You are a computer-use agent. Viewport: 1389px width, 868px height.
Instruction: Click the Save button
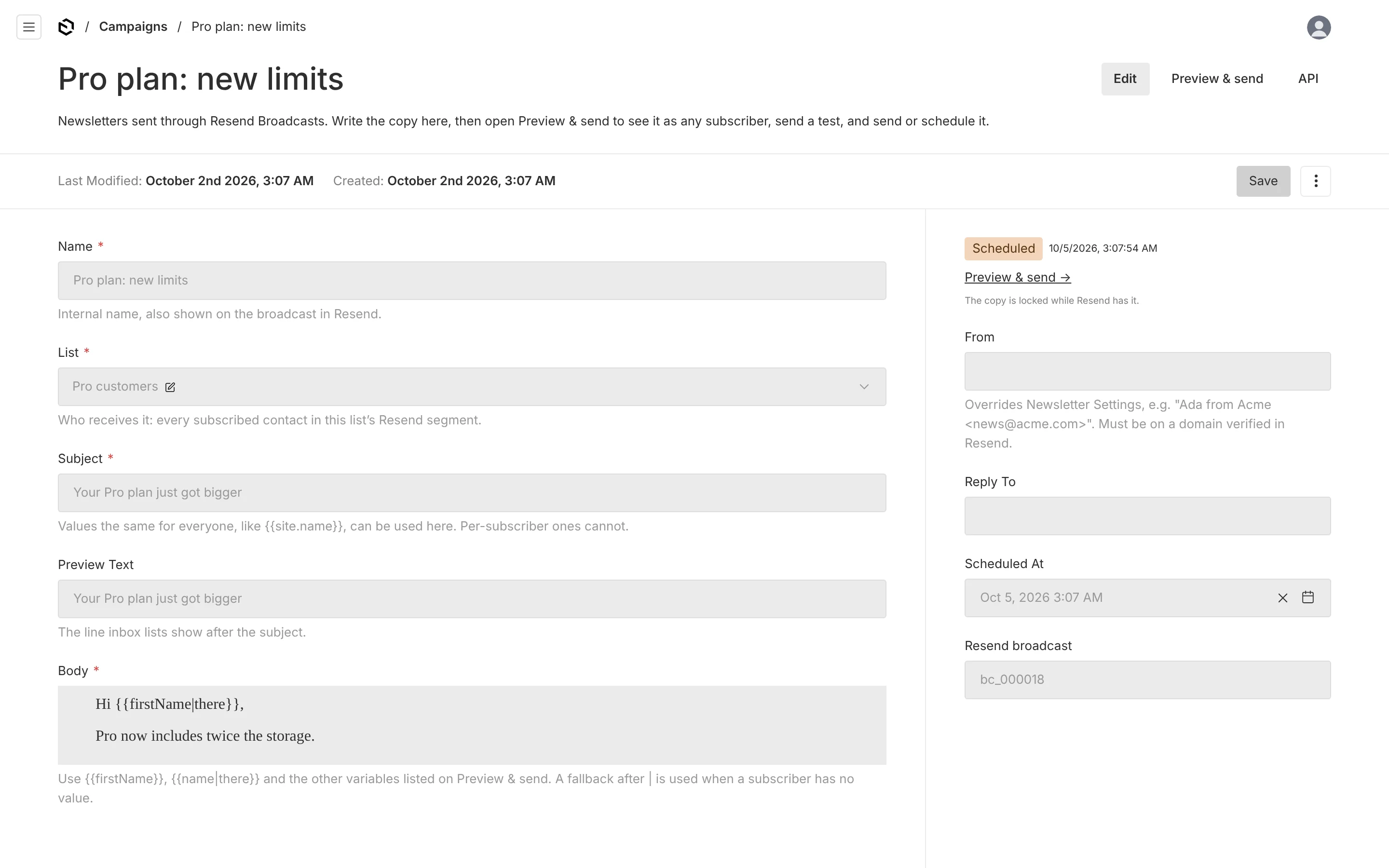(x=1263, y=181)
